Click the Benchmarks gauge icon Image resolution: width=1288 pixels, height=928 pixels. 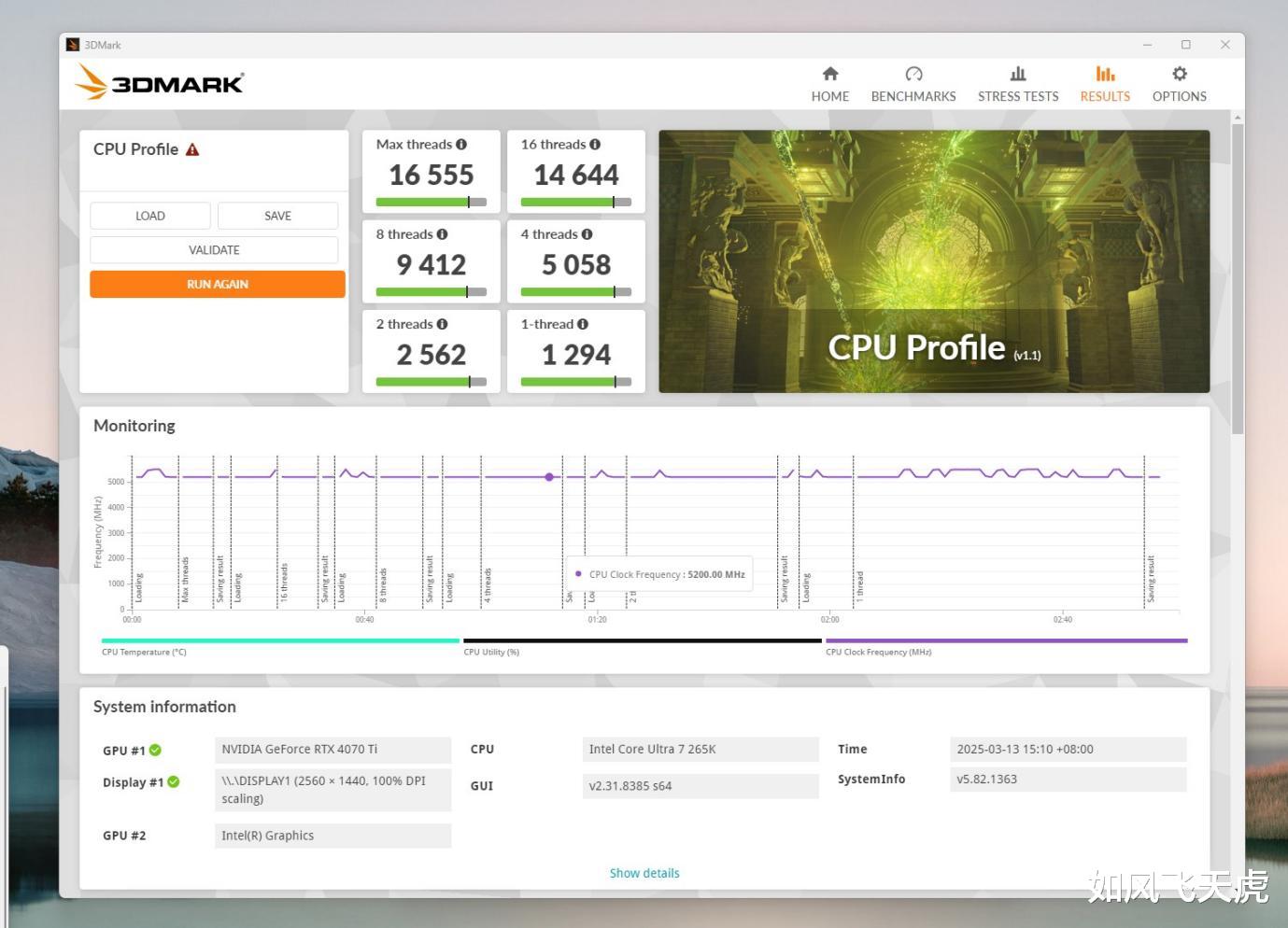point(913,74)
